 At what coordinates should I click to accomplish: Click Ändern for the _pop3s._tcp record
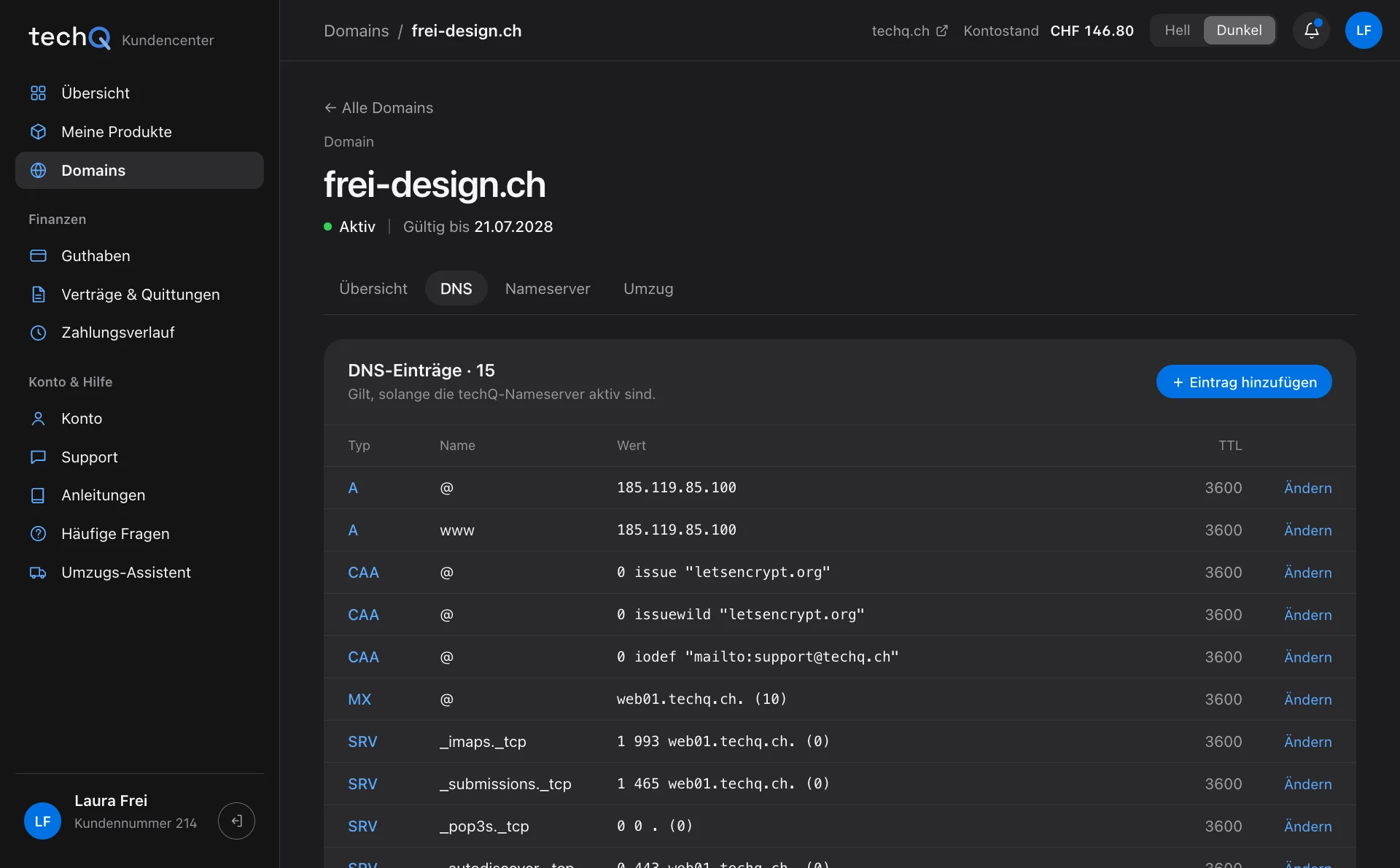point(1307,826)
